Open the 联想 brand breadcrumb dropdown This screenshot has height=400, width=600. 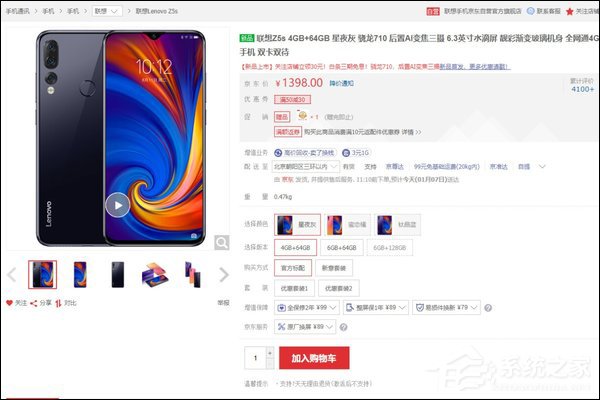[107, 11]
